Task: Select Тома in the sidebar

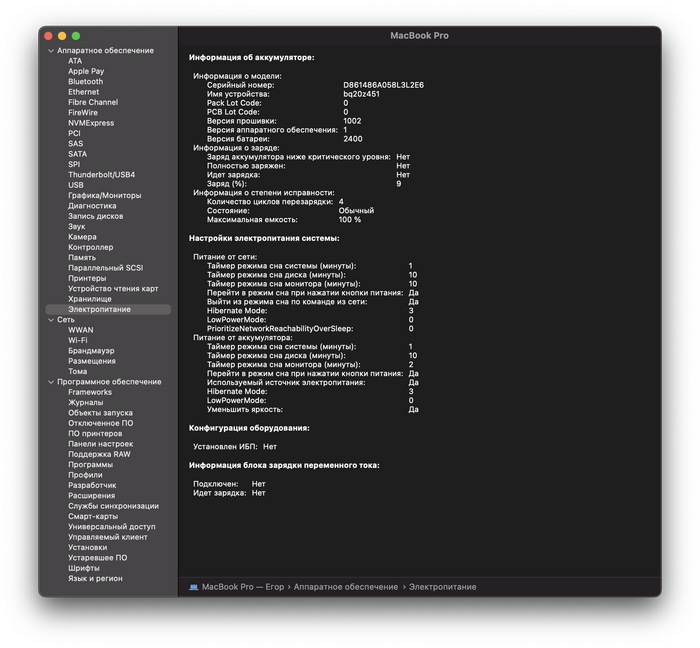Action: tap(77, 371)
